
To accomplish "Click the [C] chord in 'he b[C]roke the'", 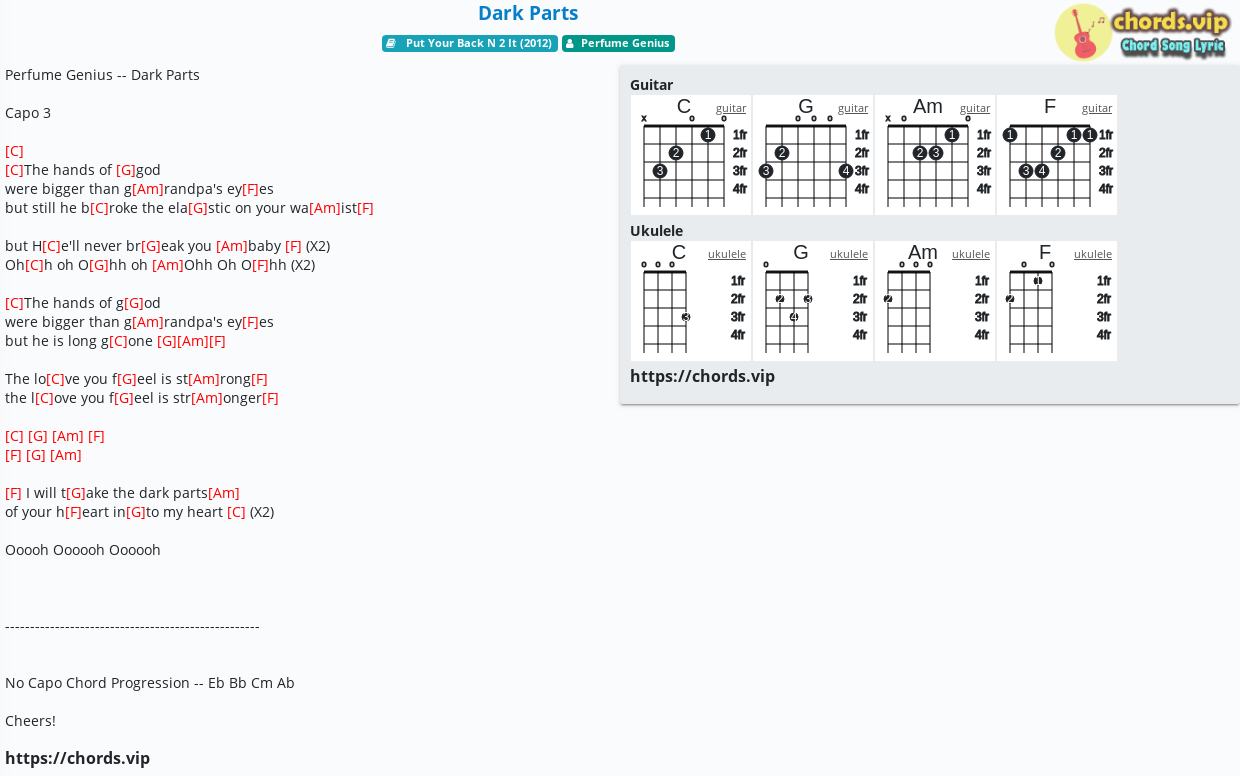I will 99,208.
